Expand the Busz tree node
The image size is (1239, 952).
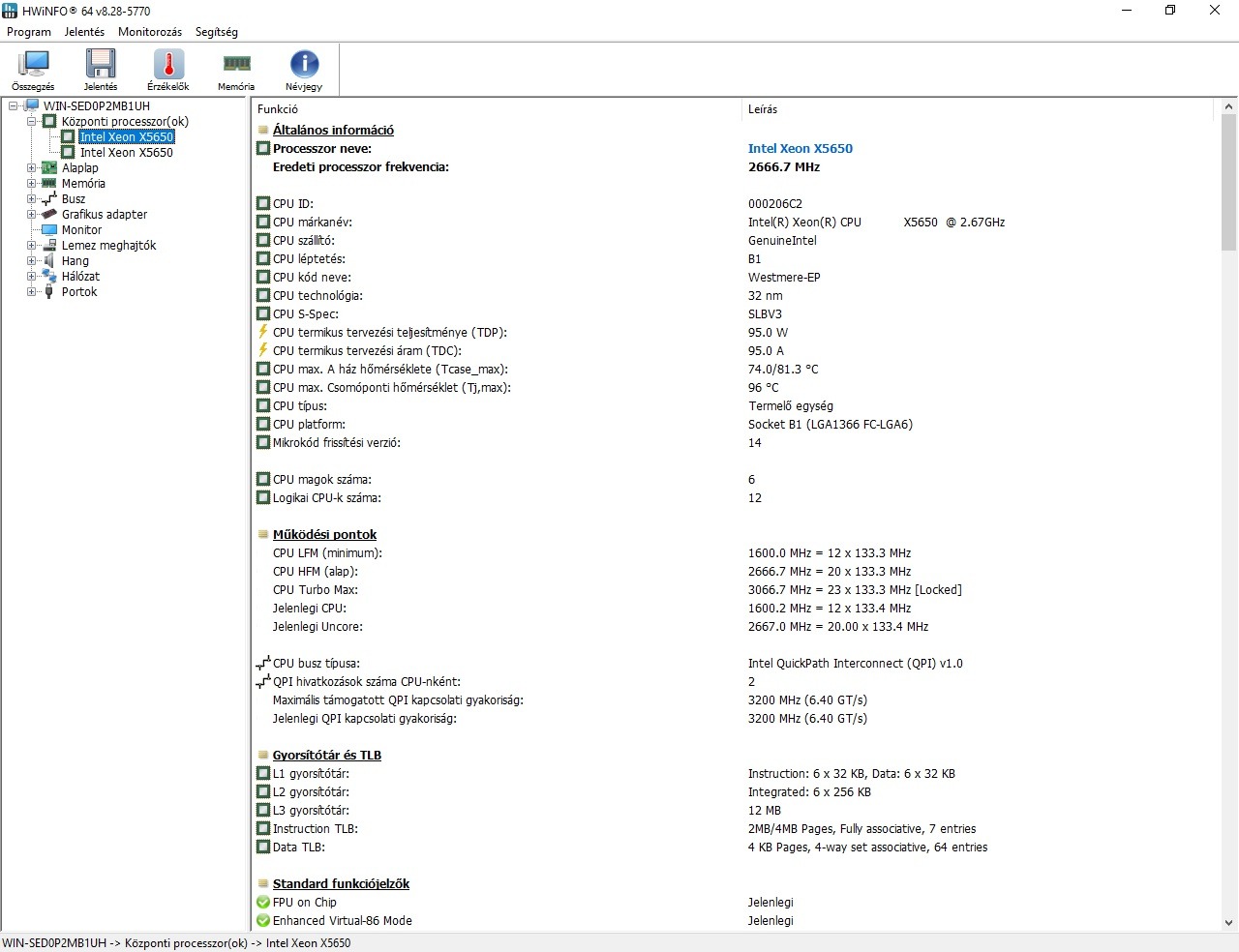tap(31, 198)
